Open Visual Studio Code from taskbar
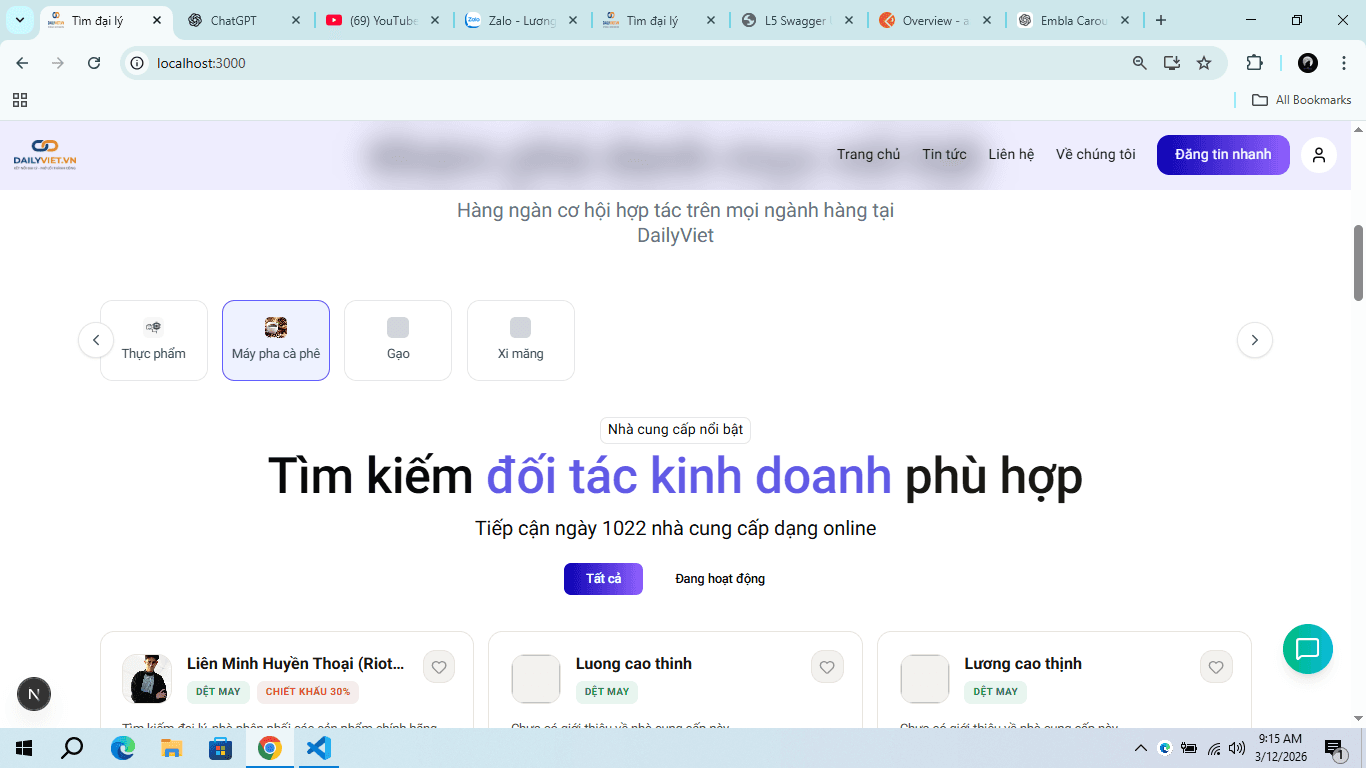Screen dimensions: 1366x768 (319, 748)
